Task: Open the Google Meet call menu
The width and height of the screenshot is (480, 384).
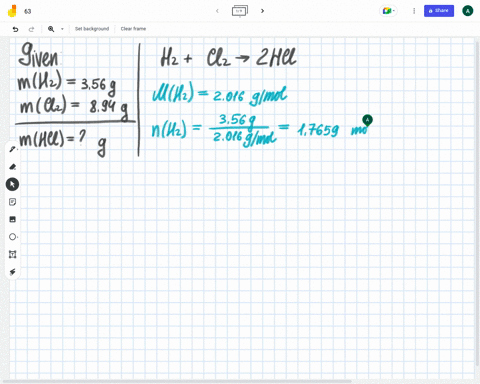Action: 388,11
